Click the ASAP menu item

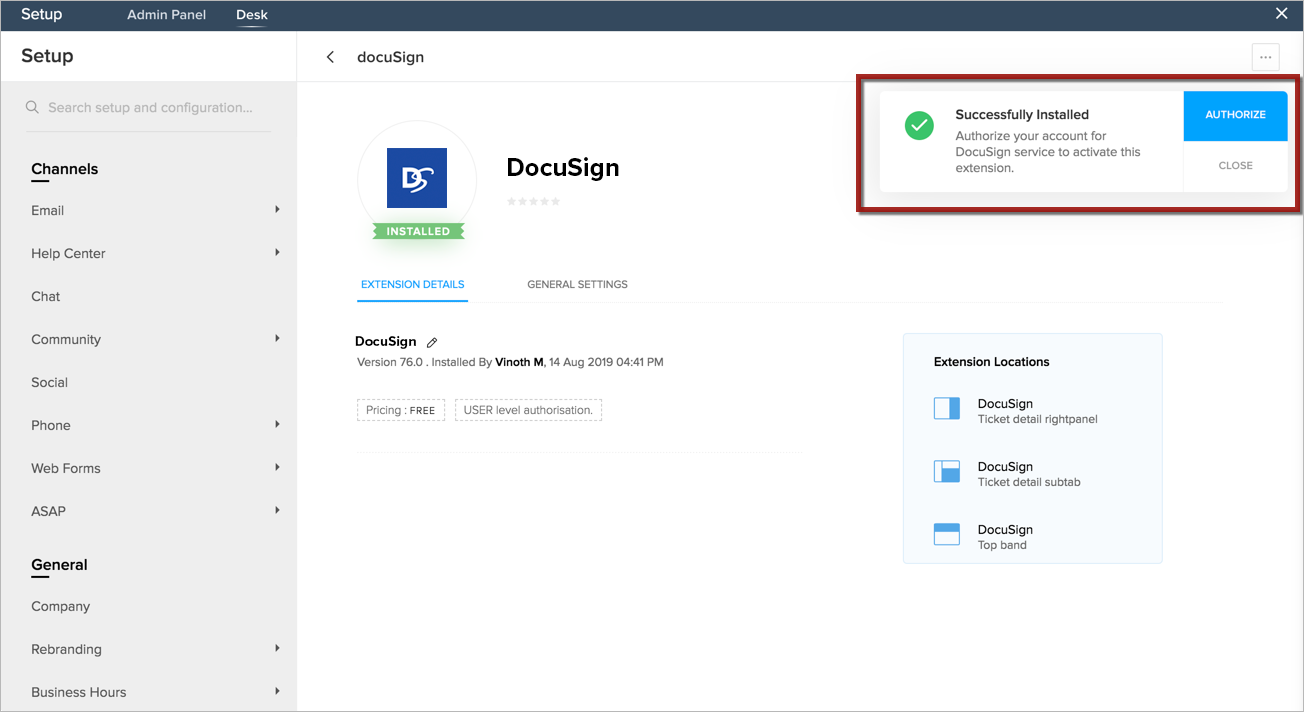click(x=49, y=511)
